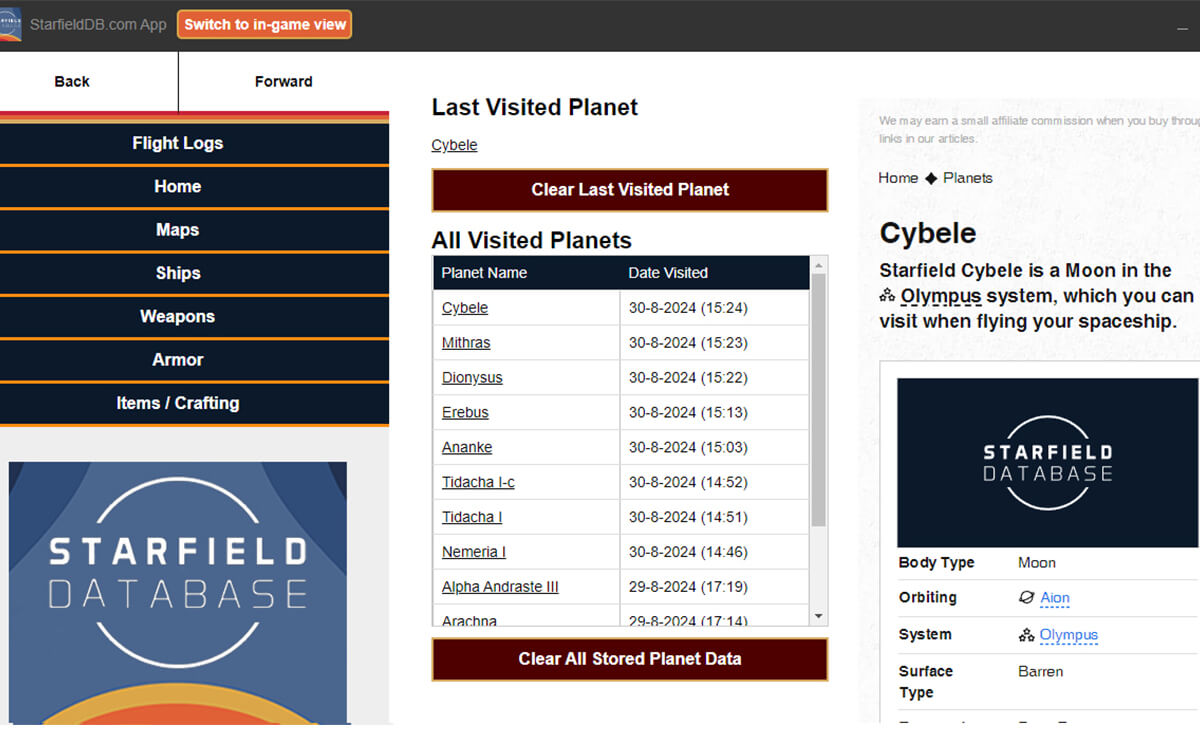Open Ananke planet link
Image resolution: width=1200 pixels, height=750 pixels.
[467, 447]
